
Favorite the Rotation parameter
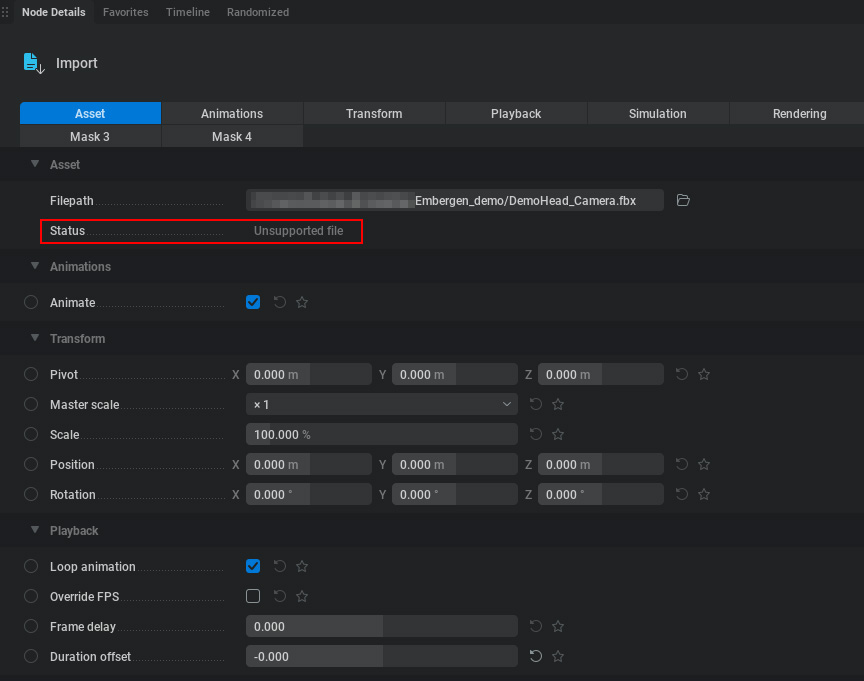[704, 495]
